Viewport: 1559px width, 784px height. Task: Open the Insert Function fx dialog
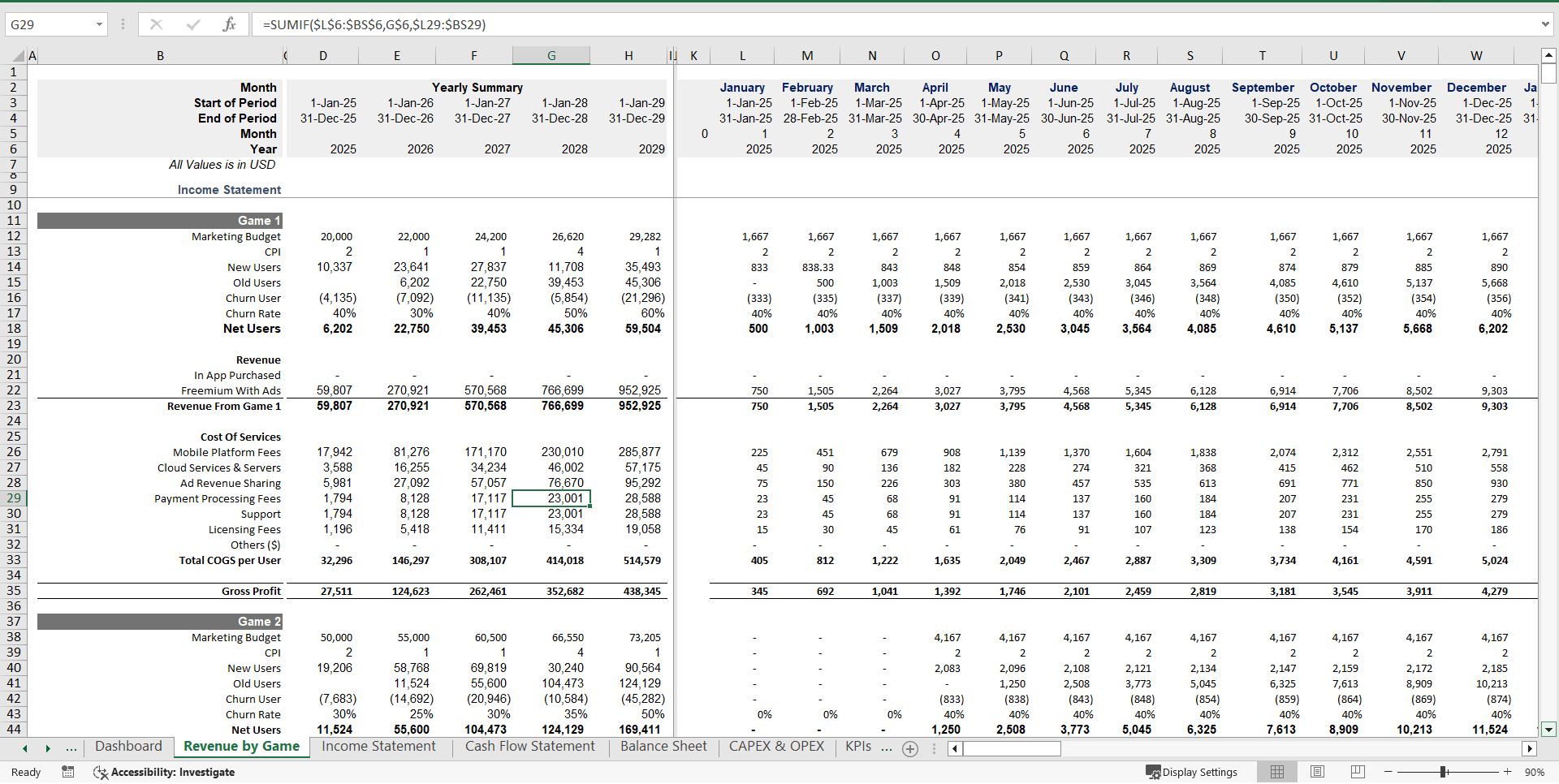tap(230, 24)
